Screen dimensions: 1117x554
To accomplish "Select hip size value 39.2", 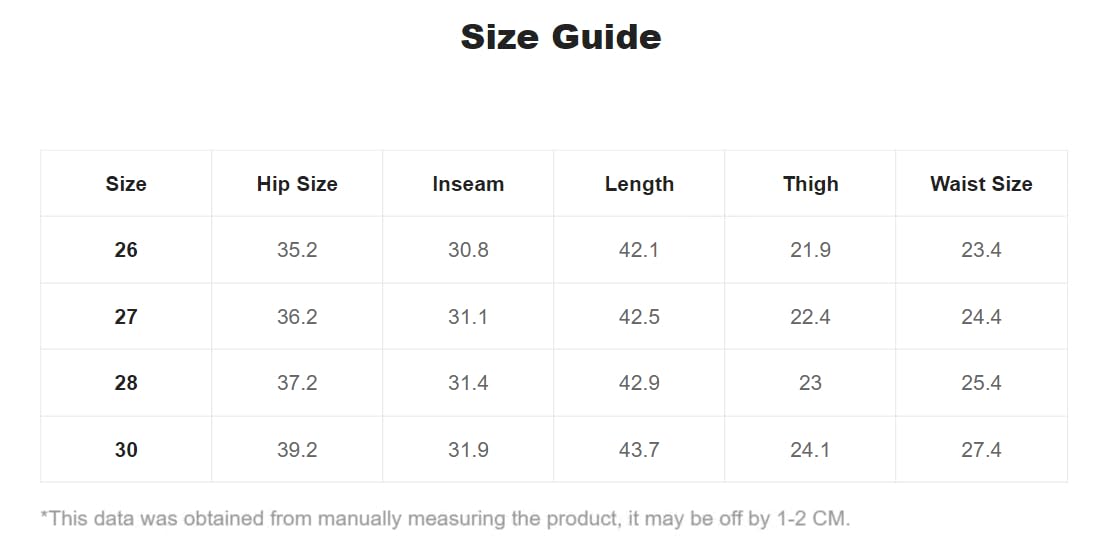I will [x=297, y=450].
